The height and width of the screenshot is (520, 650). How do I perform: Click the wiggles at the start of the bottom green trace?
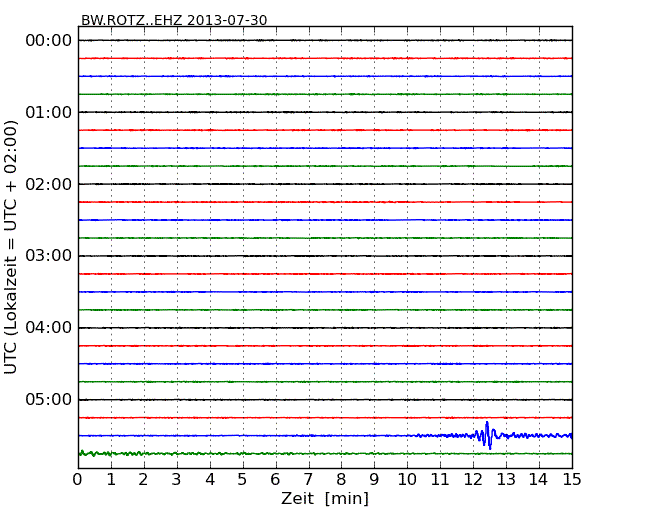[90, 453]
